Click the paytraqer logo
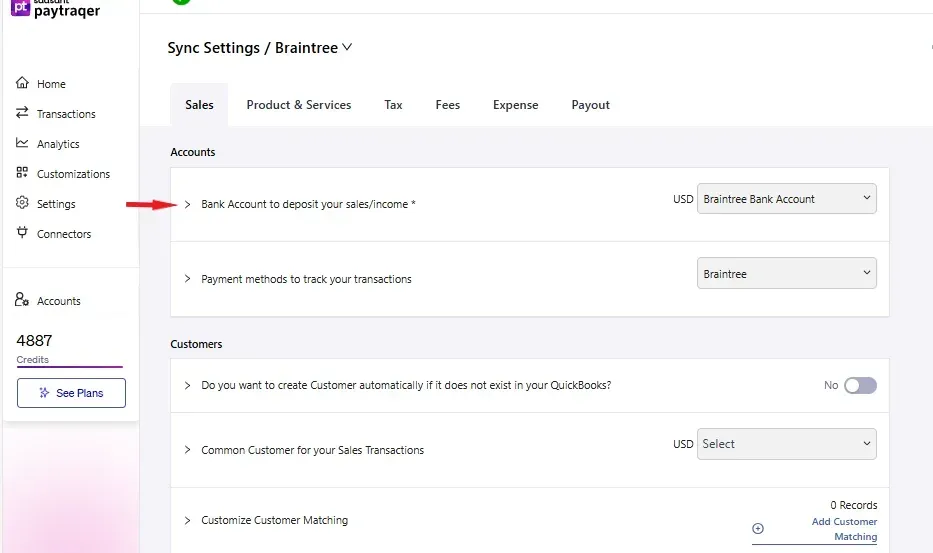The image size is (933, 553). tap(55, 9)
